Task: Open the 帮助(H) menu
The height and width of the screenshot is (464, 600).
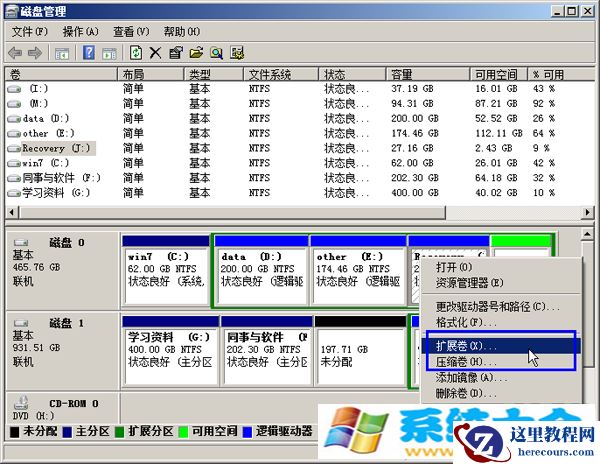Action: pyautogui.click(x=182, y=31)
